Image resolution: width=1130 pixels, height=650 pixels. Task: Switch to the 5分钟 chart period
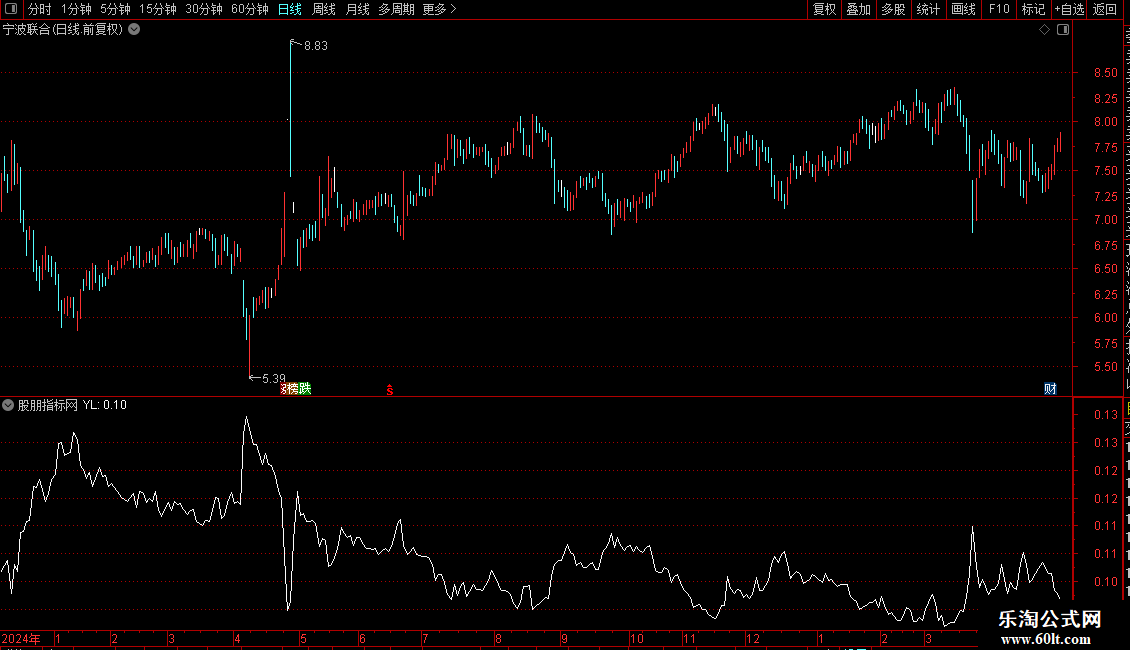(115, 9)
